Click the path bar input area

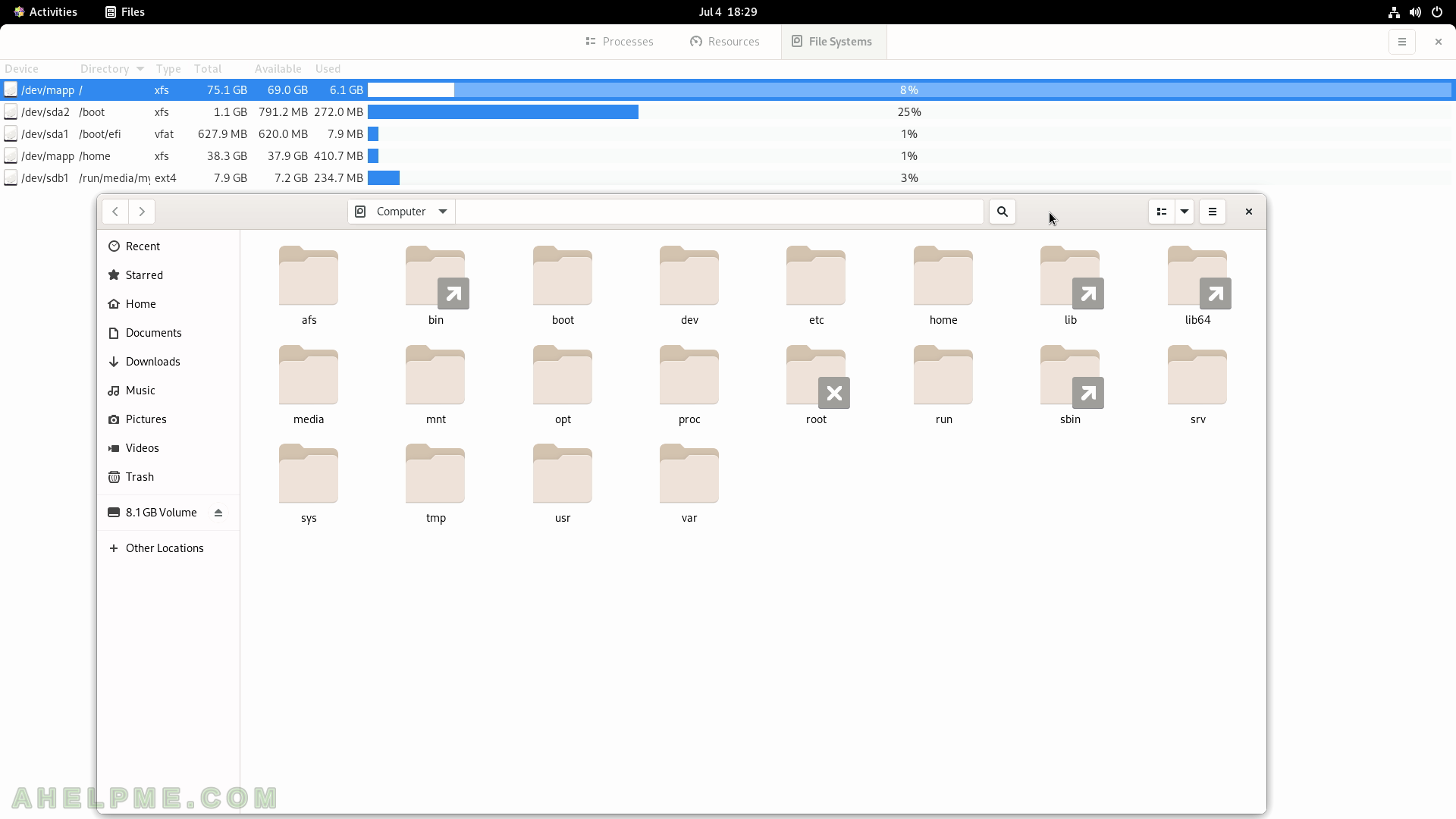coord(719,212)
